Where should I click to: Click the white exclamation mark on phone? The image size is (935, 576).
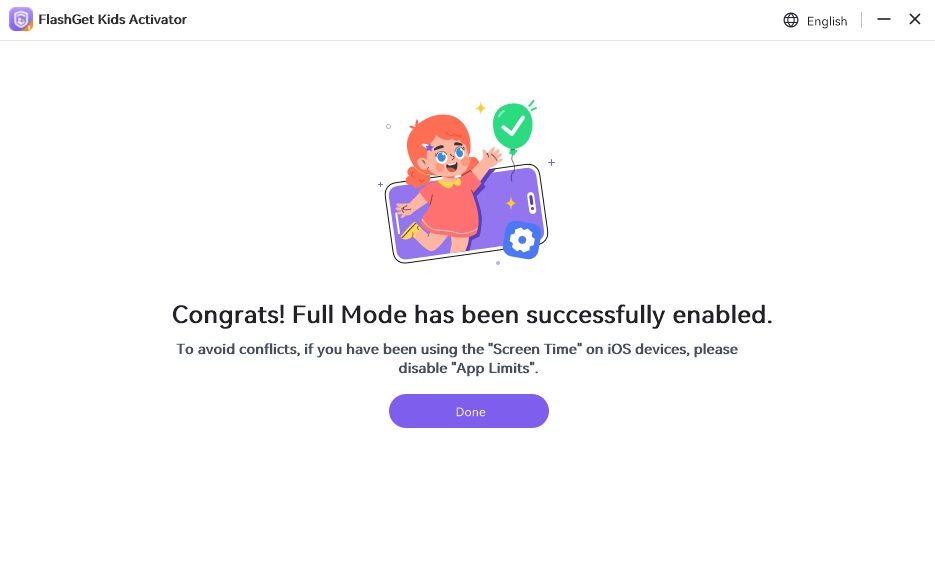[532, 203]
